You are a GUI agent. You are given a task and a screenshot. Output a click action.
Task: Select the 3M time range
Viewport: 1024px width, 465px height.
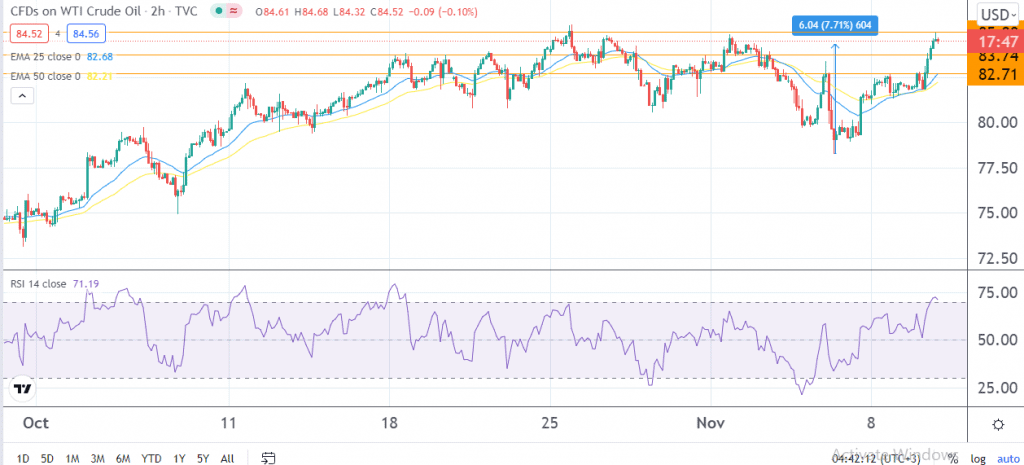(x=98, y=458)
